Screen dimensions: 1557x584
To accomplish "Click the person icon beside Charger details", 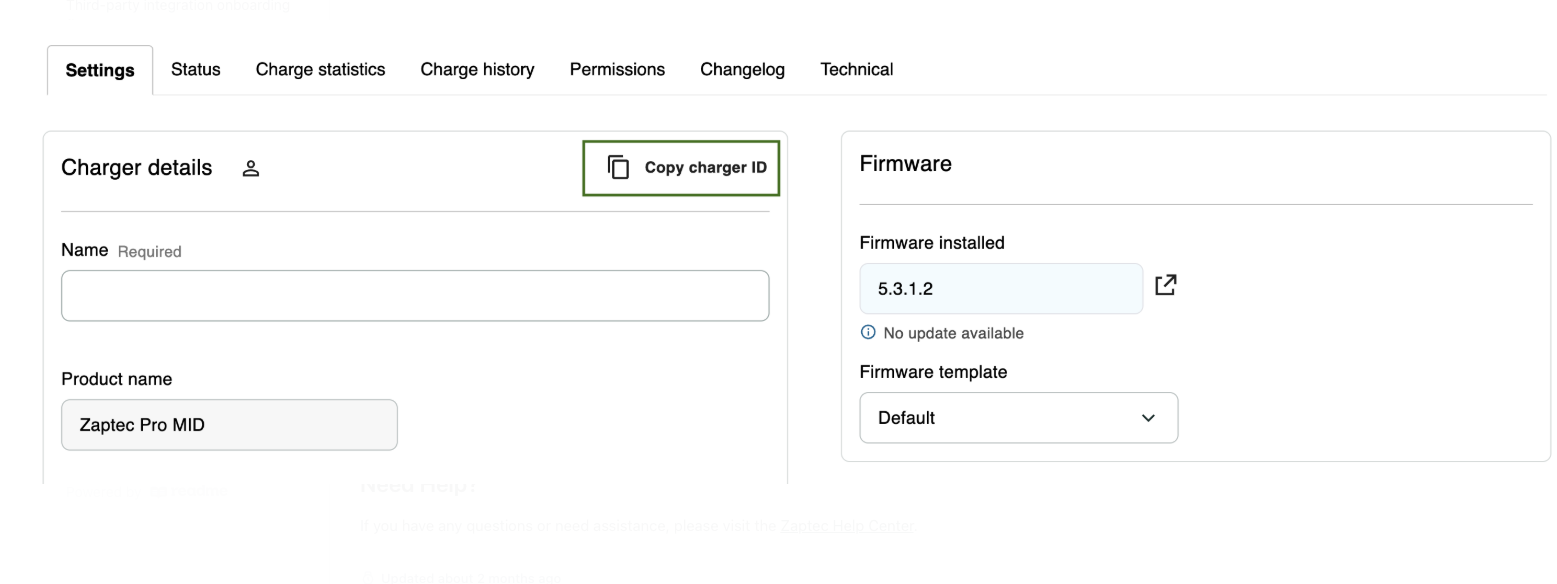I will tap(251, 168).
